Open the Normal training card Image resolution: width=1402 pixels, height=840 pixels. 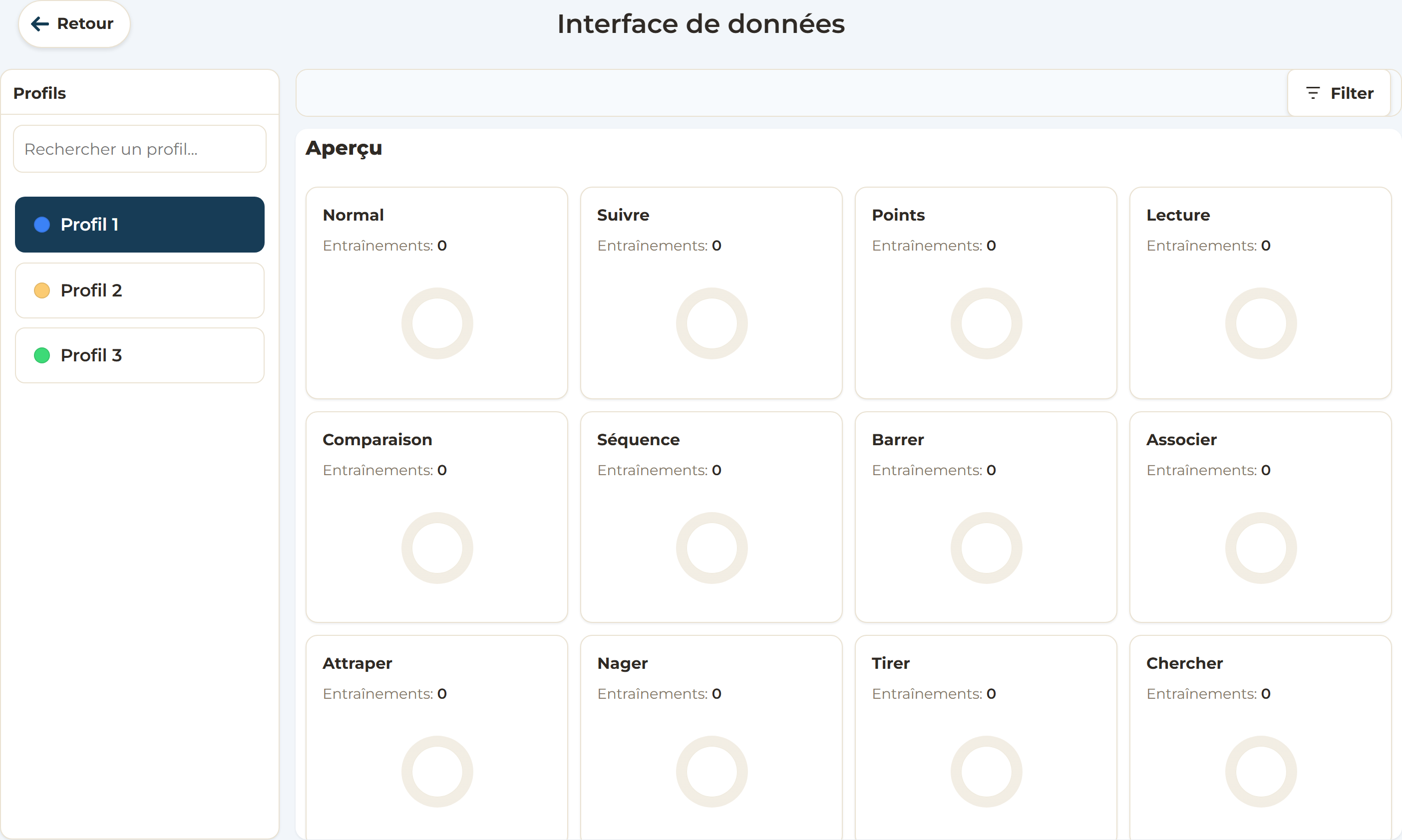(x=436, y=292)
